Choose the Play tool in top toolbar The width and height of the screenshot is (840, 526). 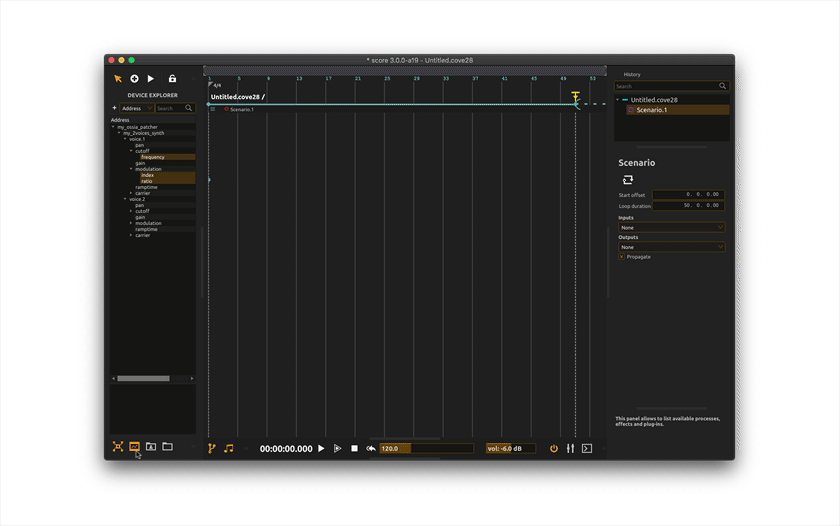(151, 79)
